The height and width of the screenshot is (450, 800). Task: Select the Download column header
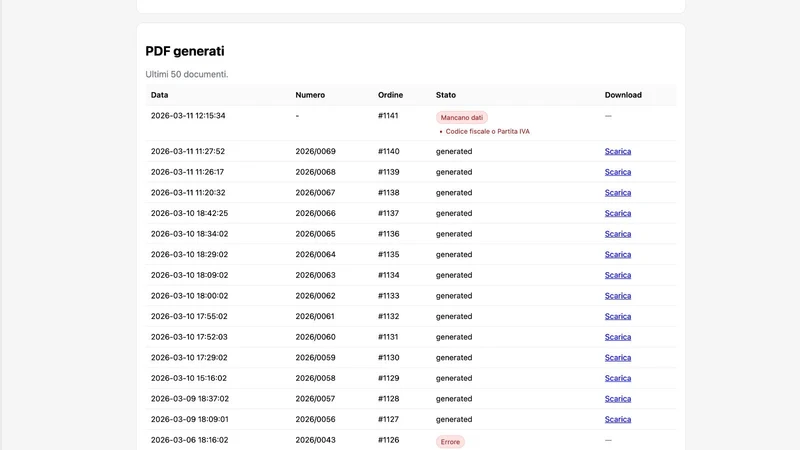point(623,95)
